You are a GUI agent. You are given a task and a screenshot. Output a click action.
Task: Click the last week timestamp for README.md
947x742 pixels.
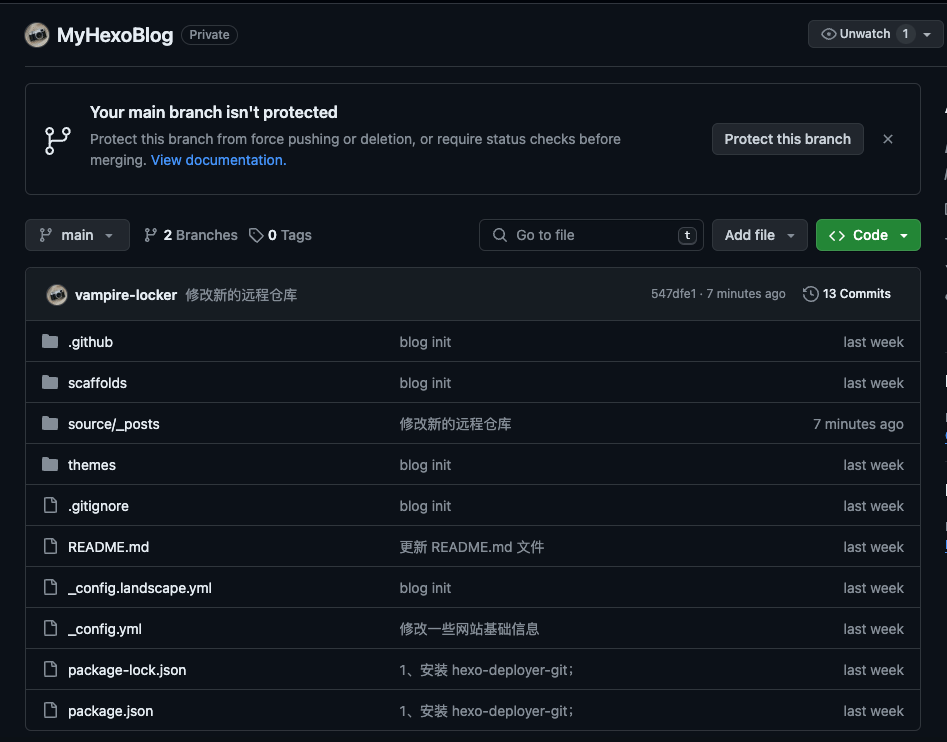point(873,547)
